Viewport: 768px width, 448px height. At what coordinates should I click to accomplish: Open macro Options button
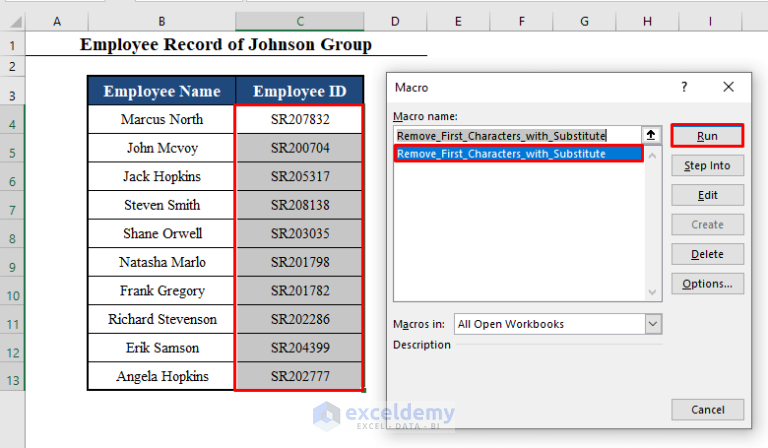707,283
